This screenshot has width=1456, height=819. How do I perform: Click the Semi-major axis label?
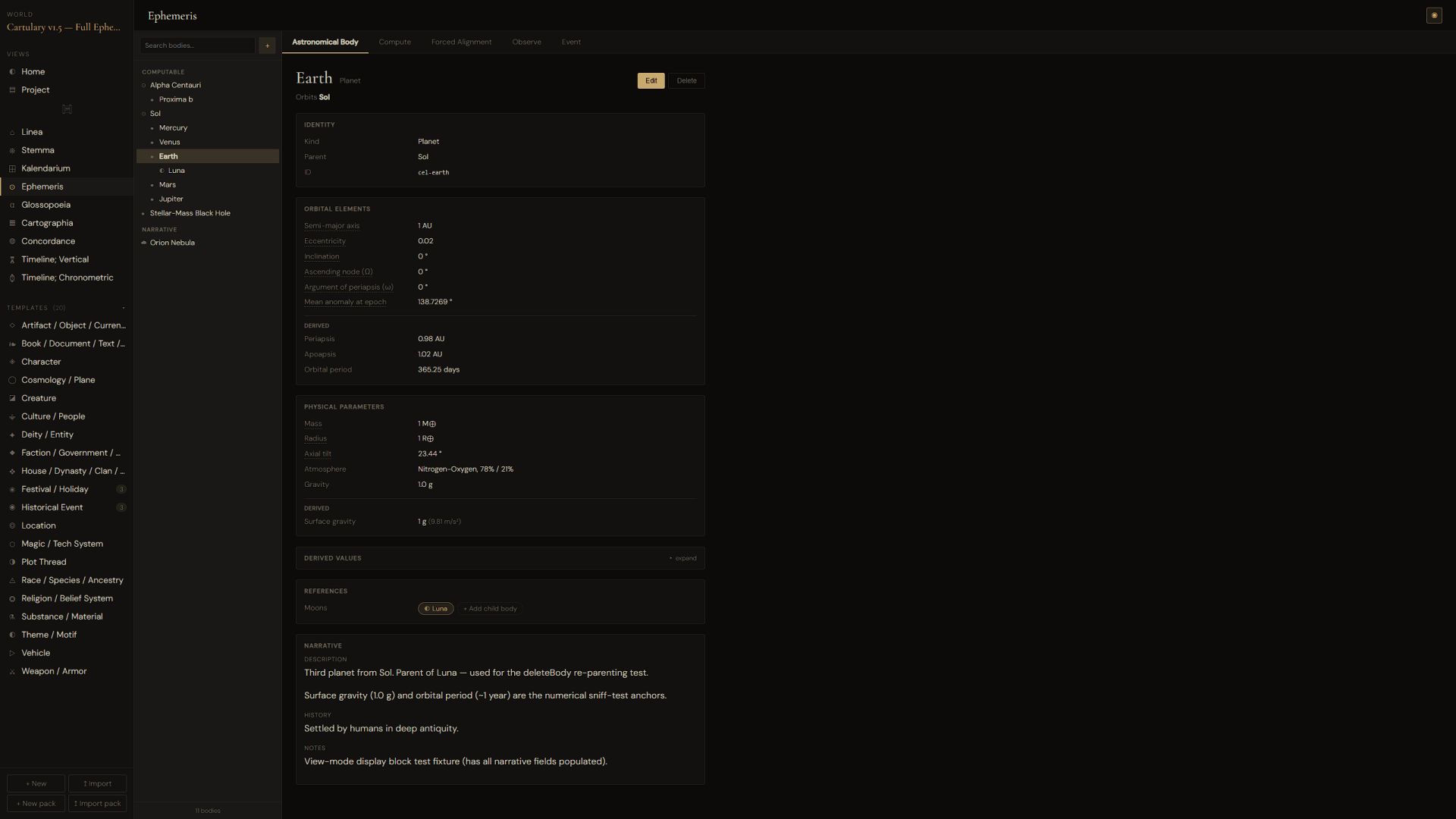click(x=331, y=226)
